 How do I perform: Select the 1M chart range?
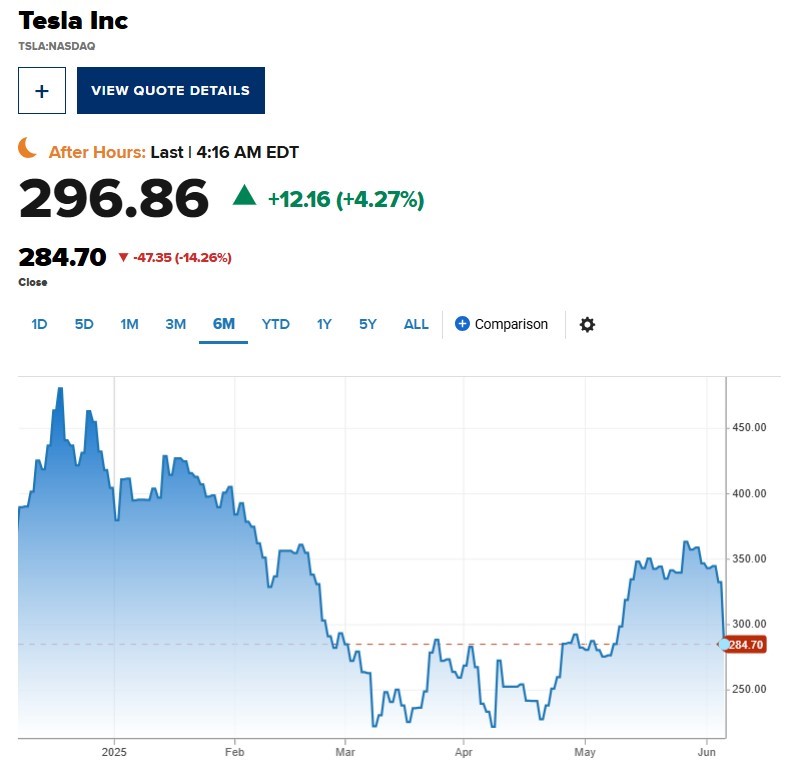point(129,324)
